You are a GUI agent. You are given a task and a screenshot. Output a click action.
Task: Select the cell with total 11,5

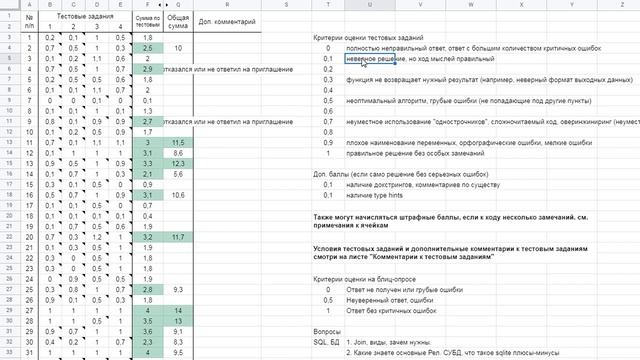[178, 142]
